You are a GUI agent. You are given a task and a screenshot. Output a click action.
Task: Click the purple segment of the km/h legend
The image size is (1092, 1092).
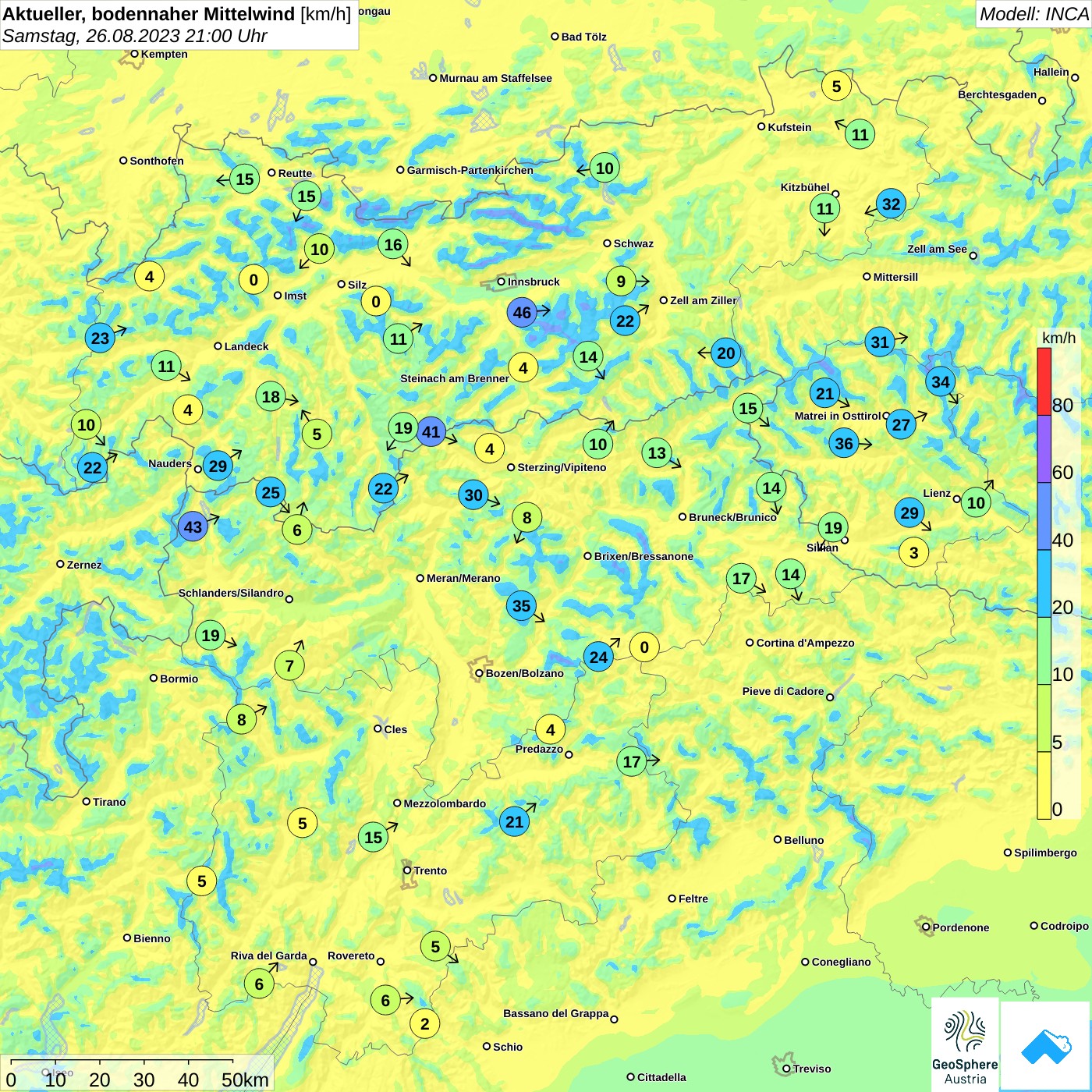click(x=1044, y=449)
